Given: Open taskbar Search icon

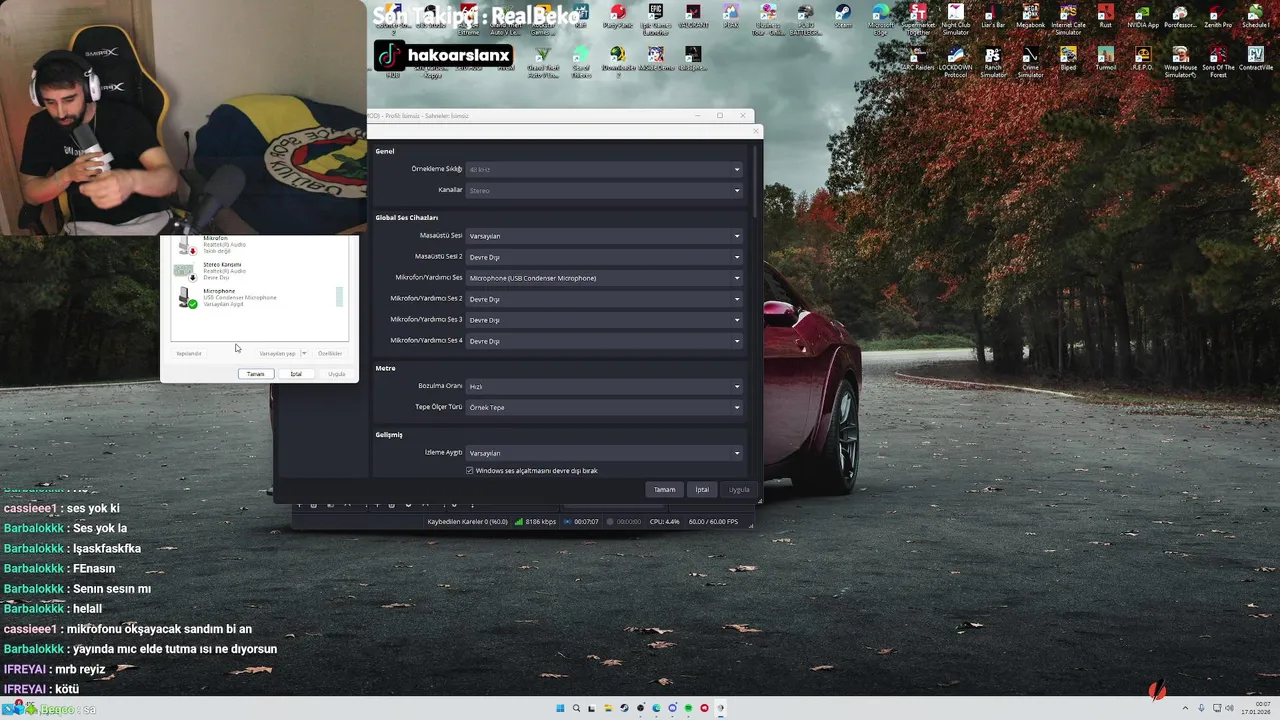Looking at the screenshot, I should (576, 708).
